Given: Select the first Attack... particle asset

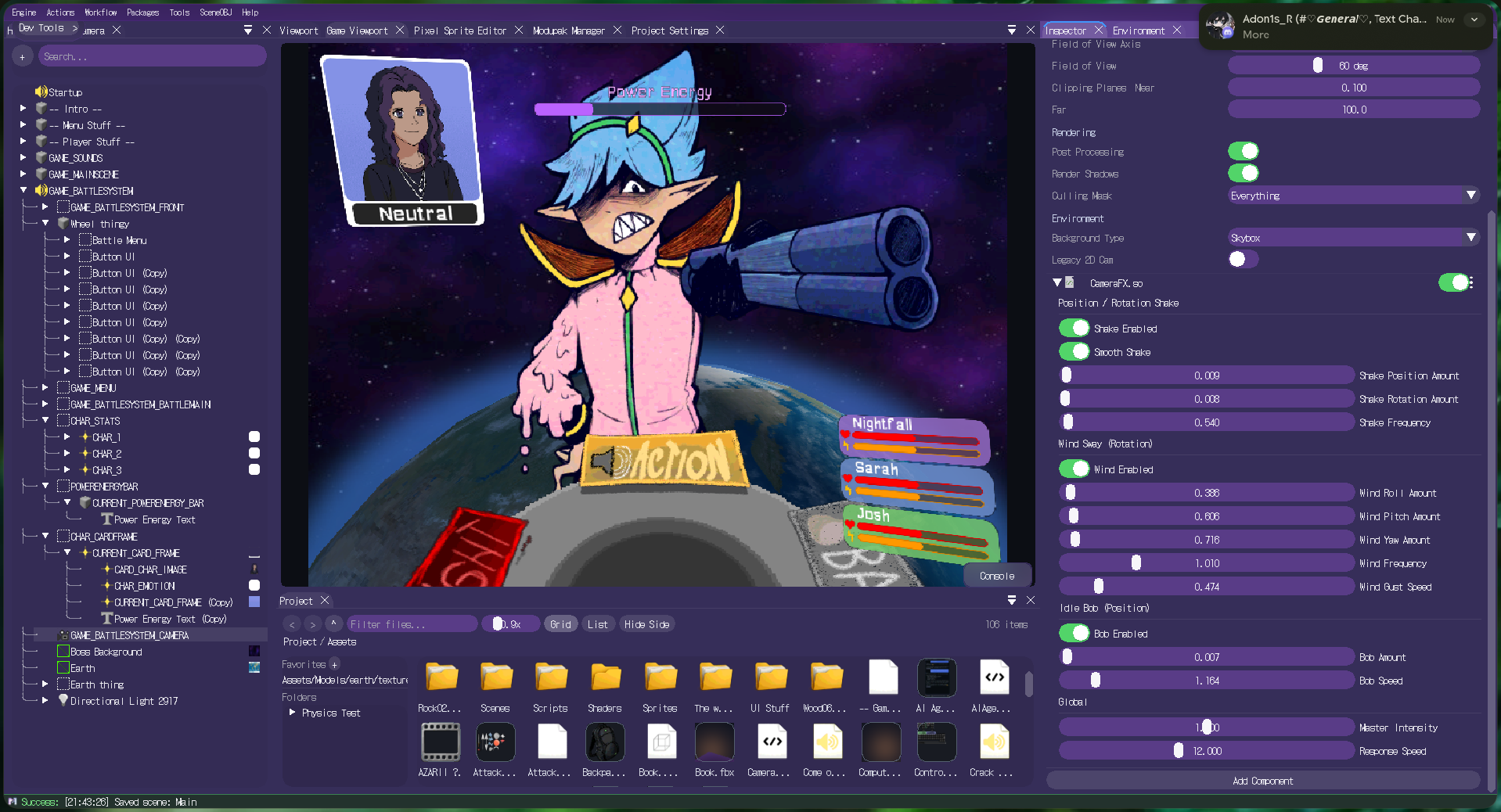Looking at the screenshot, I should 495,750.
